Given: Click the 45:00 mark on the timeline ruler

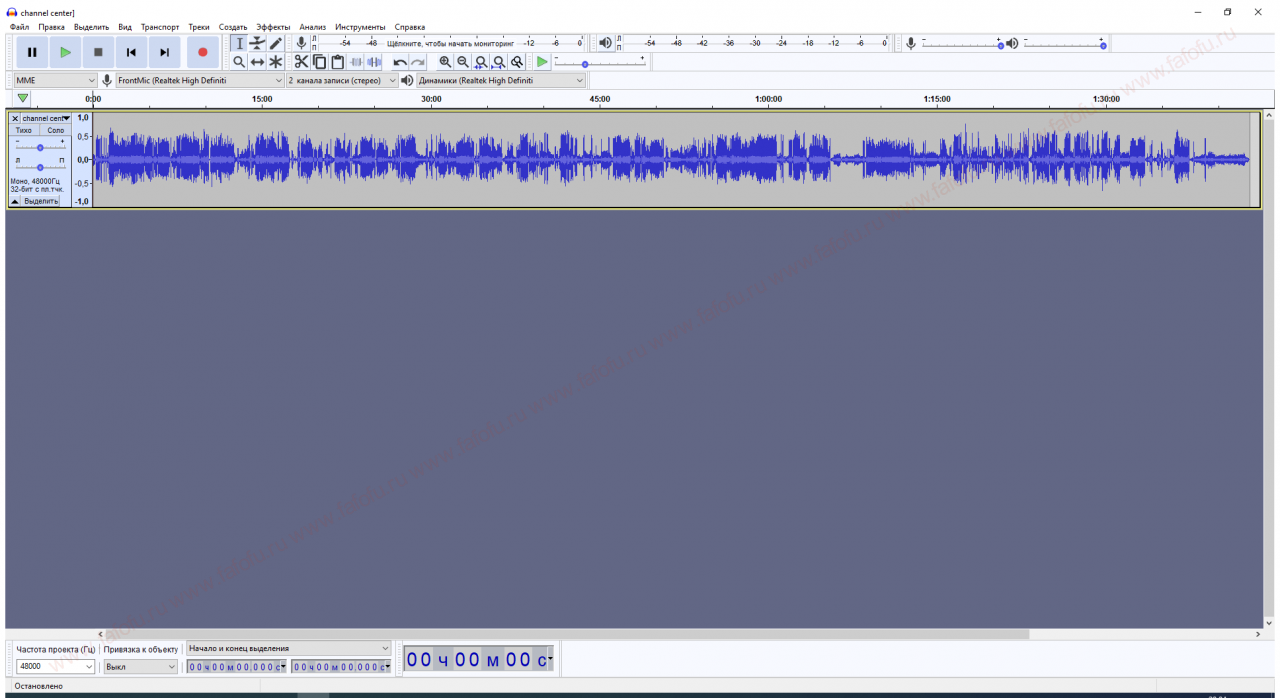Looking at the screenshot, I should point(600,99).
